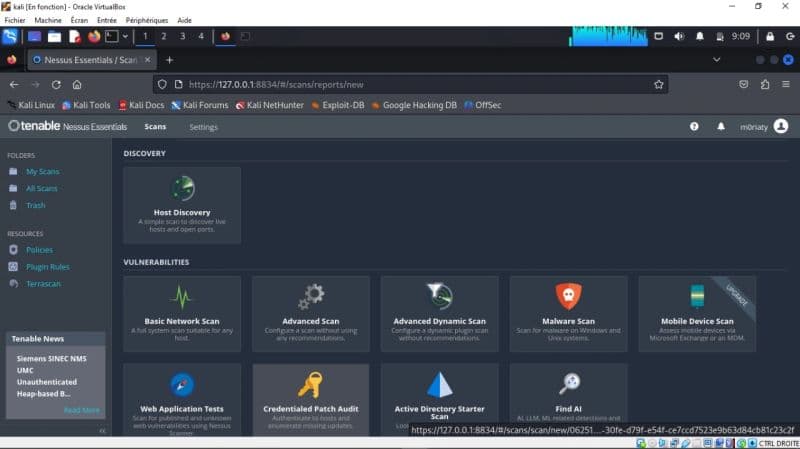
Task: Open the Kali Tools bookmark
Action: coord(86,105)
